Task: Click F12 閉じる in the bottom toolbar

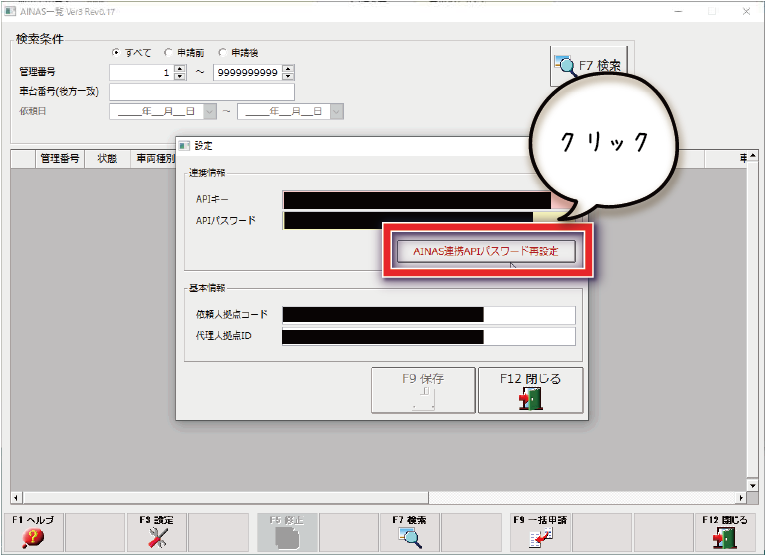Action: pyautogui.click(x=725, y=532)
